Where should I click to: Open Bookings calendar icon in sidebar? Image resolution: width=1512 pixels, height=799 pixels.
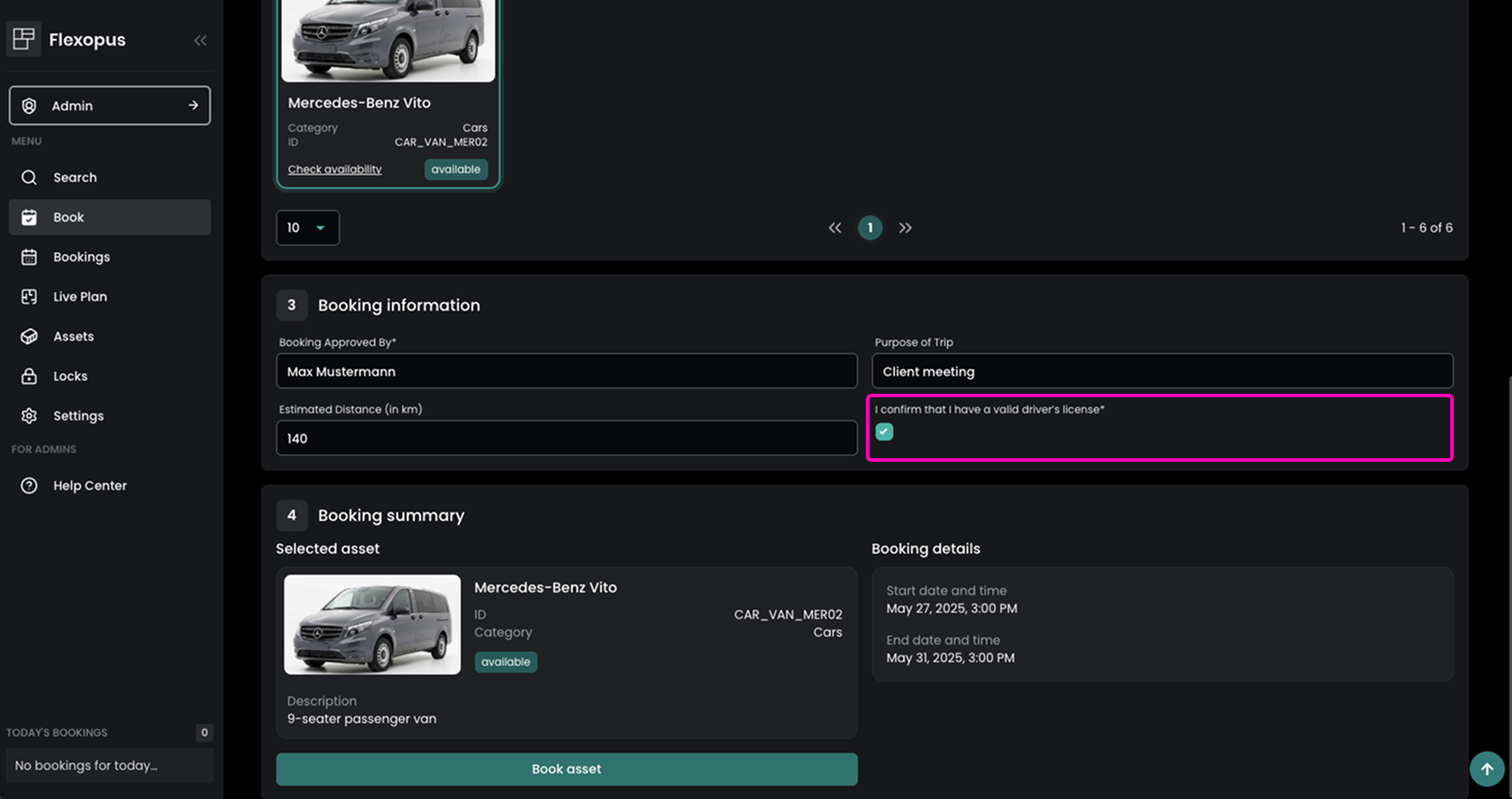tap(29, 257)
